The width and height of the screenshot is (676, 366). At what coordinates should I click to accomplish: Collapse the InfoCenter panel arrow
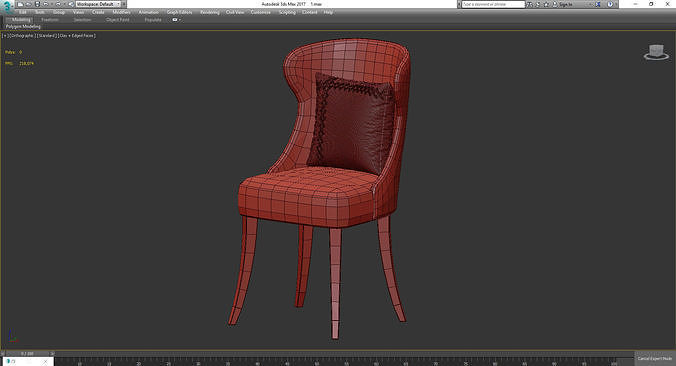(459, 4)
